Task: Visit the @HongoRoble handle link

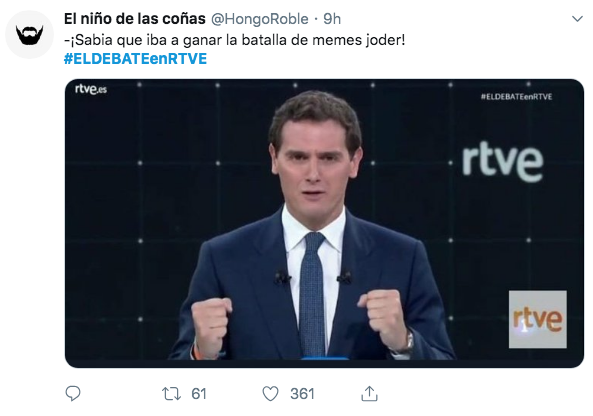Action: (259, 19)
